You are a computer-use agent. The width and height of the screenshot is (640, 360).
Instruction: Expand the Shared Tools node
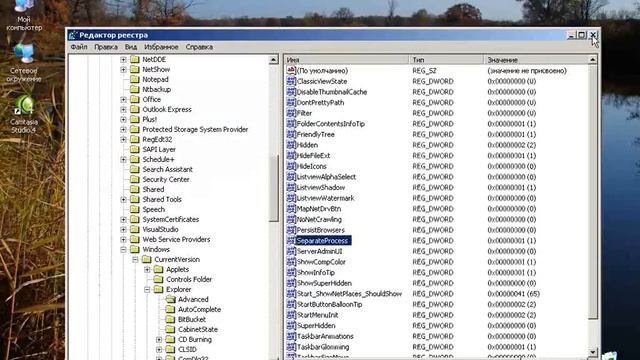[x=123, y=200]
